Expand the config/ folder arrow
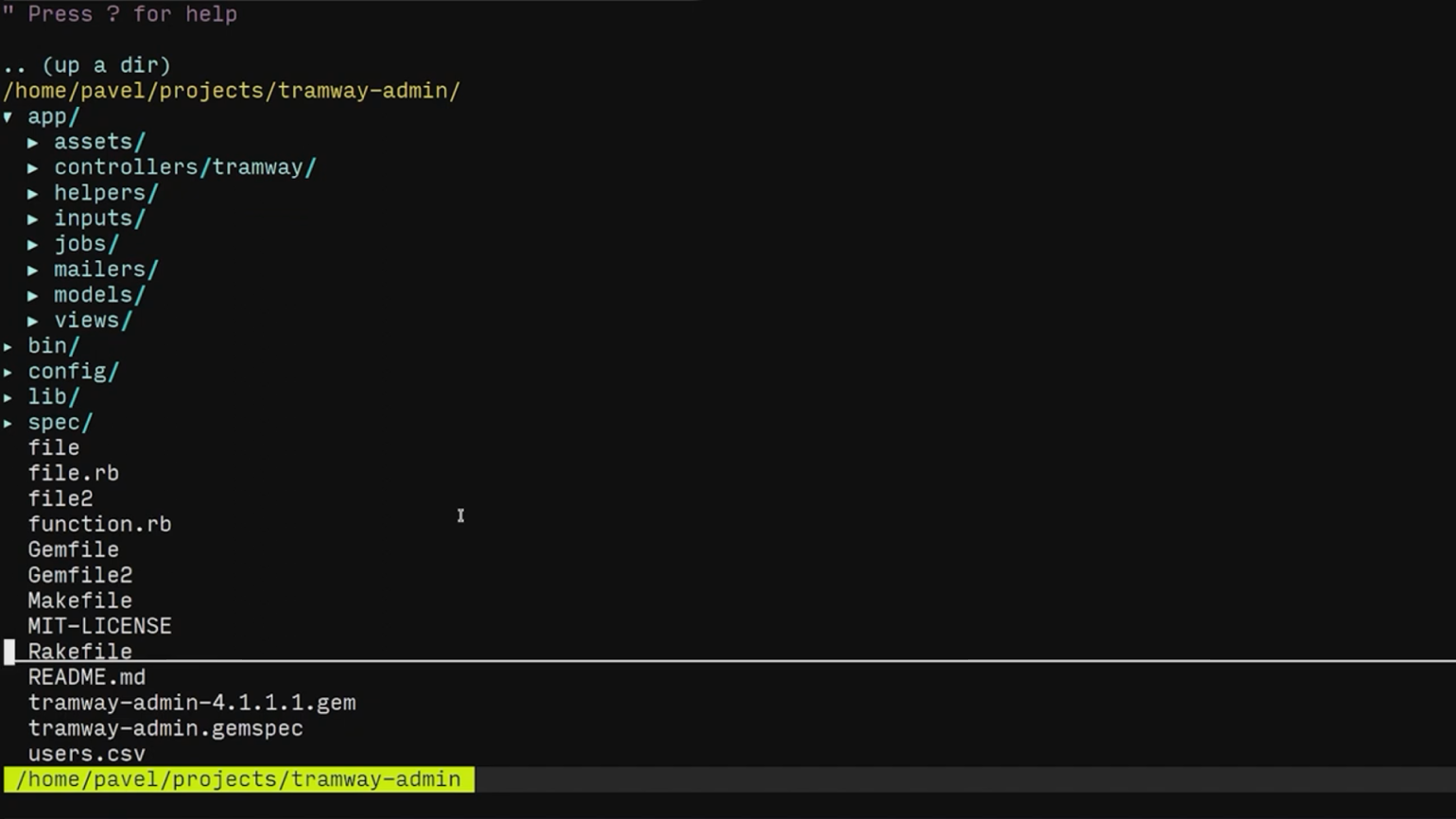The height and width of the screenshot is (819, 1456). pos(8,373)
